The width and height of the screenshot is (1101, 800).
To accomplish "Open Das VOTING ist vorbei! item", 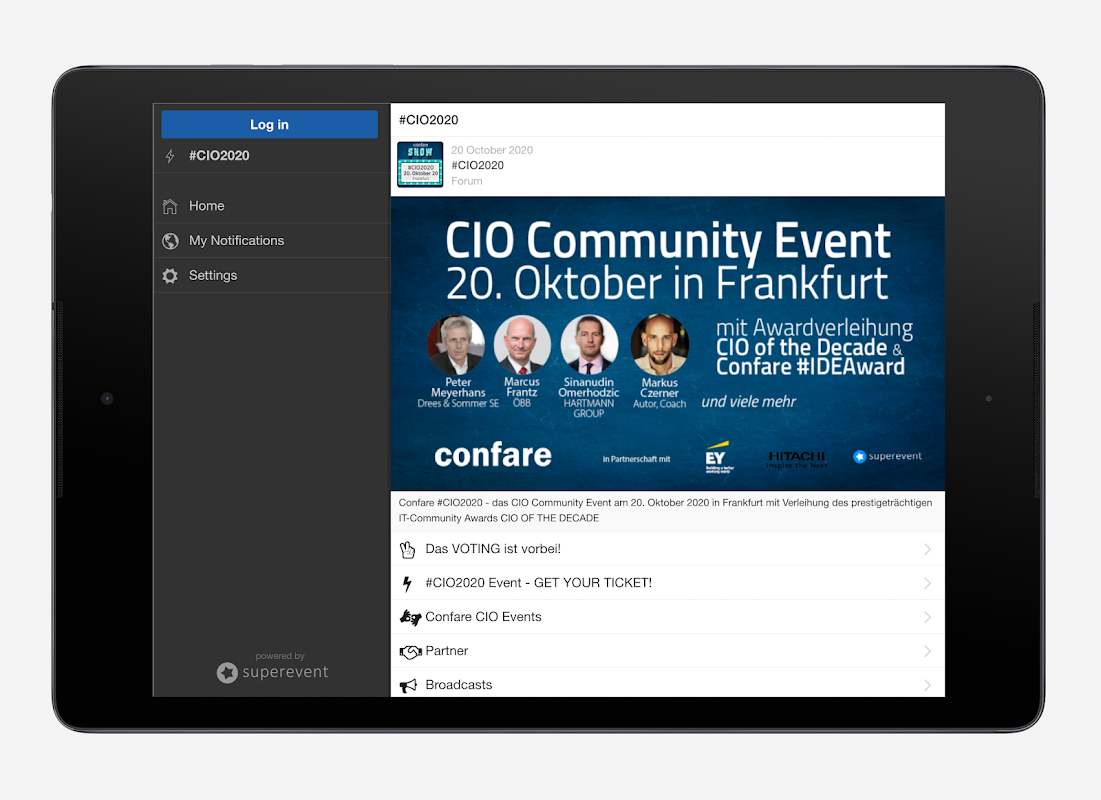I will (x=668, y=549).
